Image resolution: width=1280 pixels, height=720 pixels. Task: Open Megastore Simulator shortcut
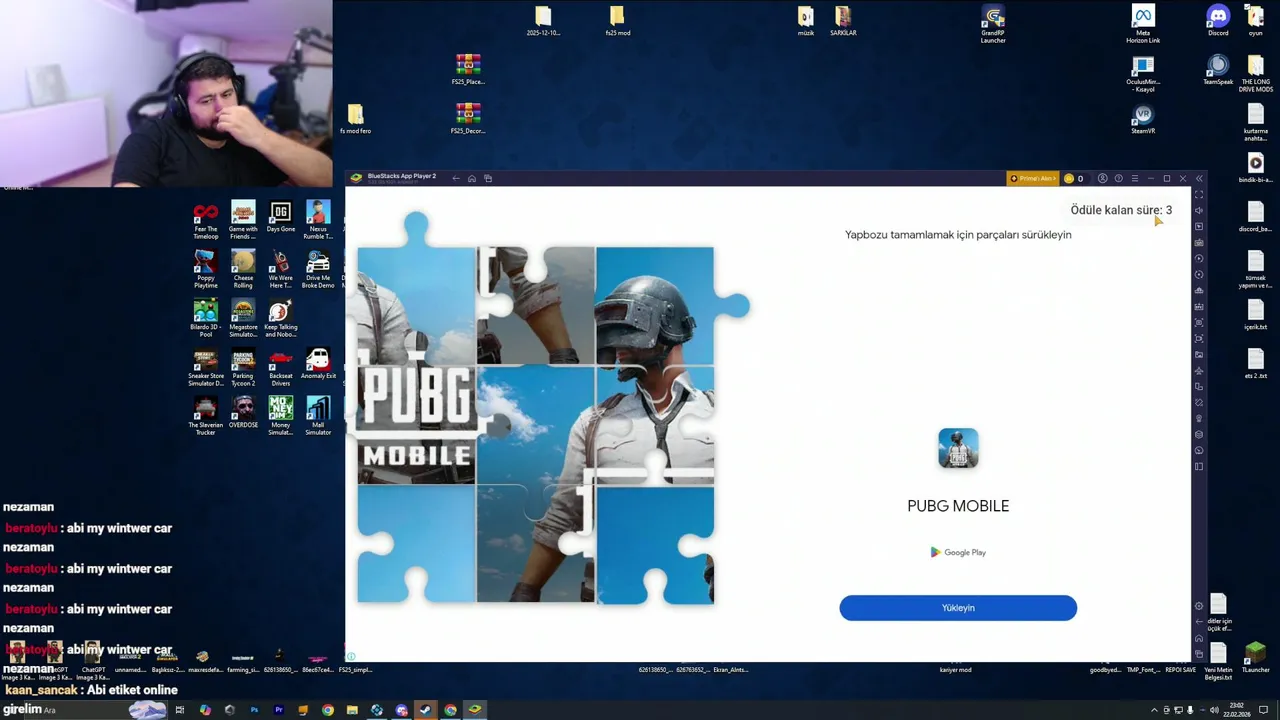point(243,319)
